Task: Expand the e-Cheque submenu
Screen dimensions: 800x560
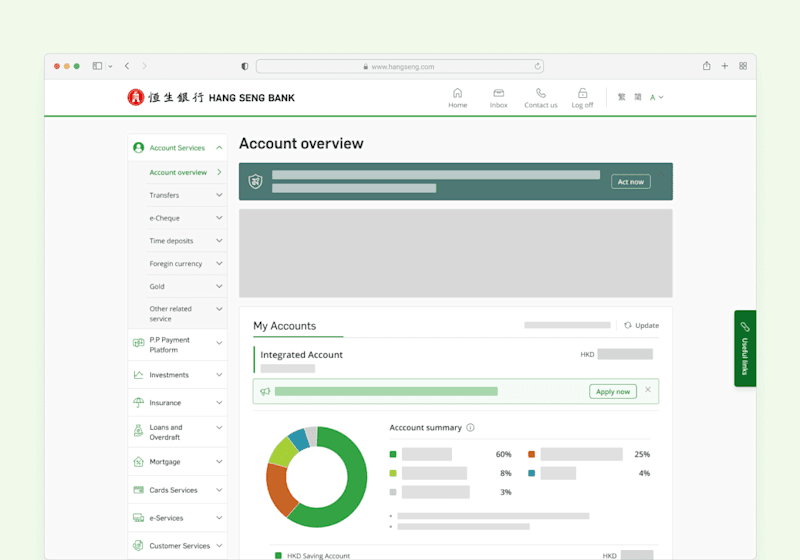Action: click(219, 218)
